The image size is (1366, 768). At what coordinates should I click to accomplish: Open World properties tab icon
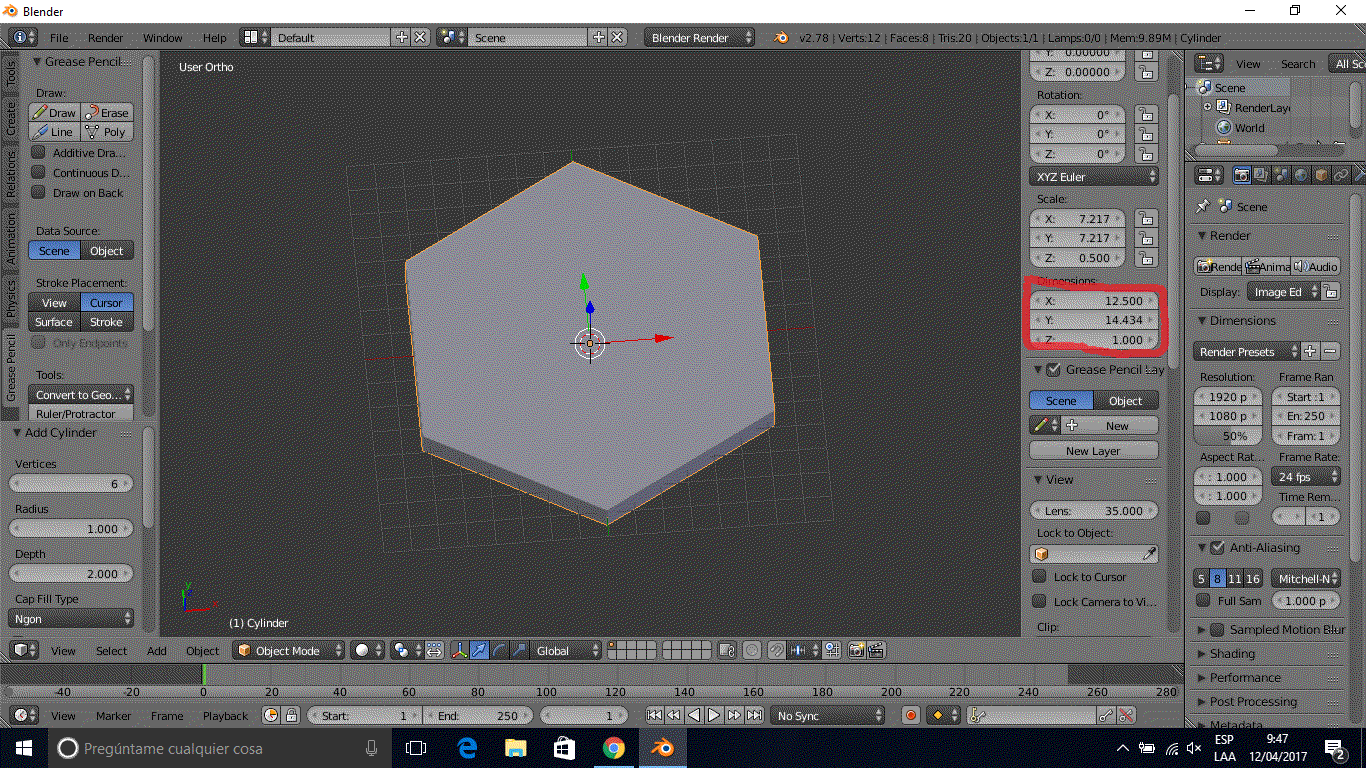[x=1300, y=175]
